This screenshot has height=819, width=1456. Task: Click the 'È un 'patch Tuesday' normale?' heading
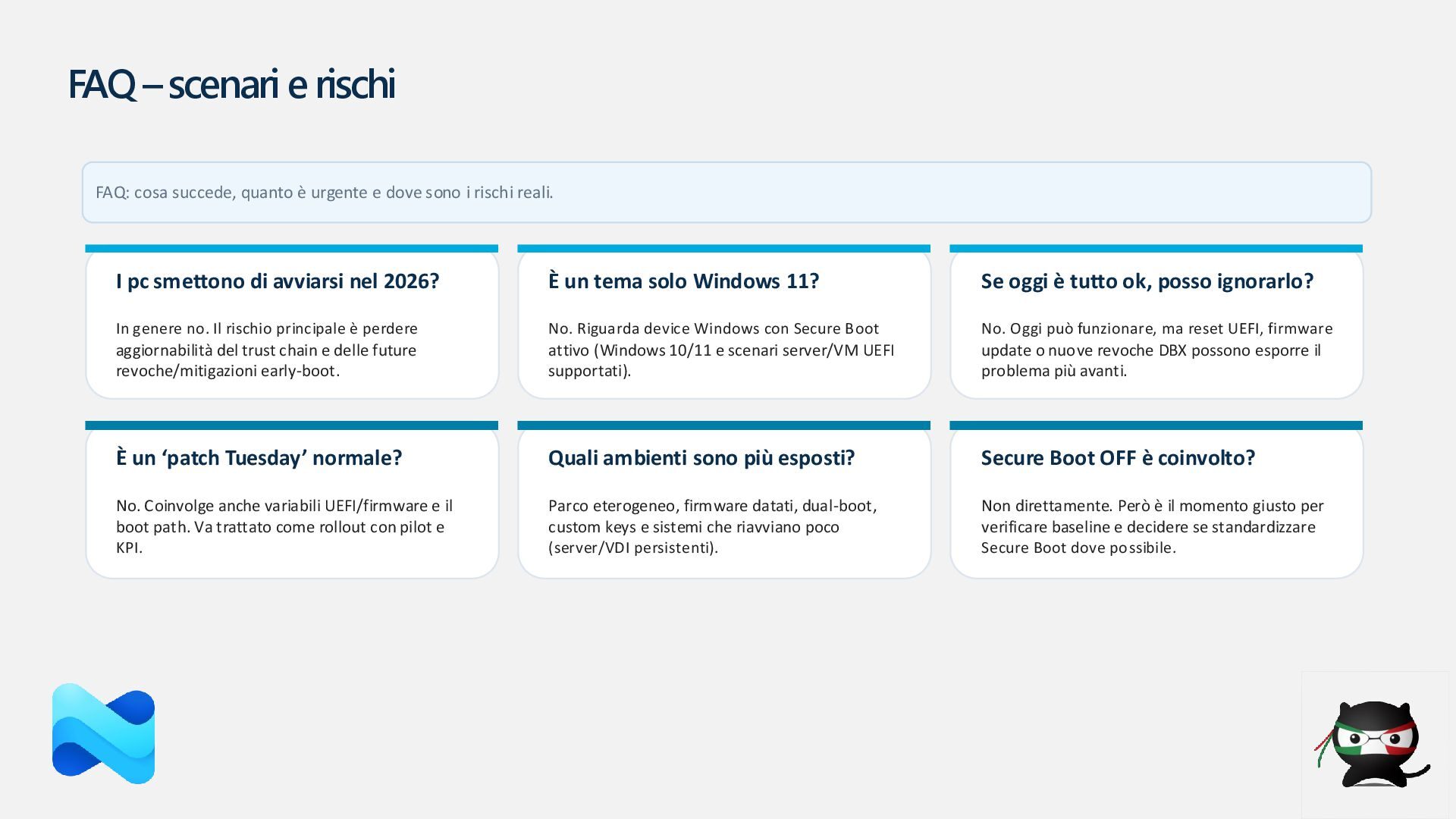259,458
